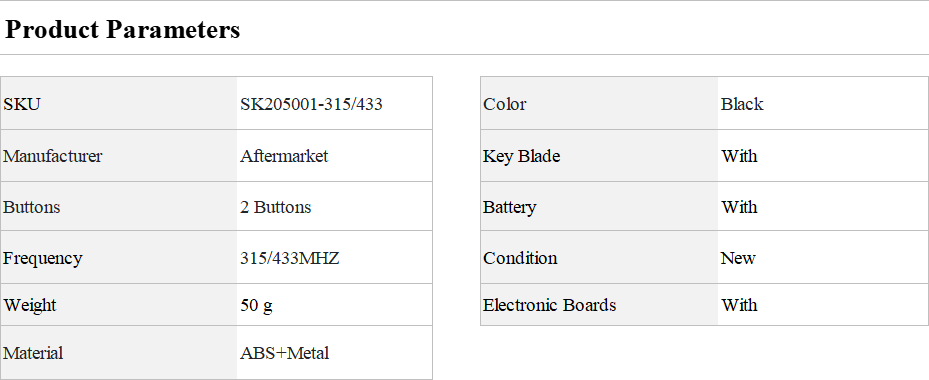Click the ABS+Metal material value

coord(284,353)
